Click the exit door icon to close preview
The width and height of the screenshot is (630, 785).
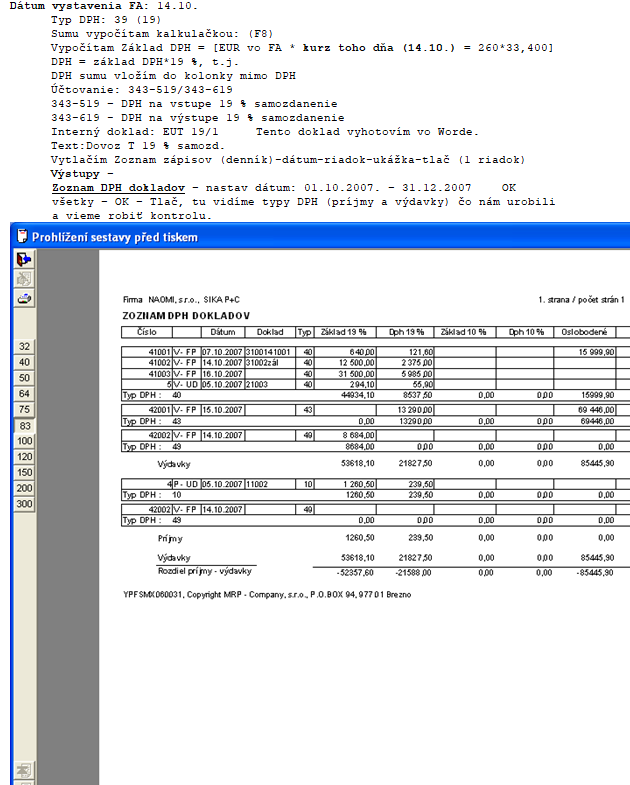(24, 259)
